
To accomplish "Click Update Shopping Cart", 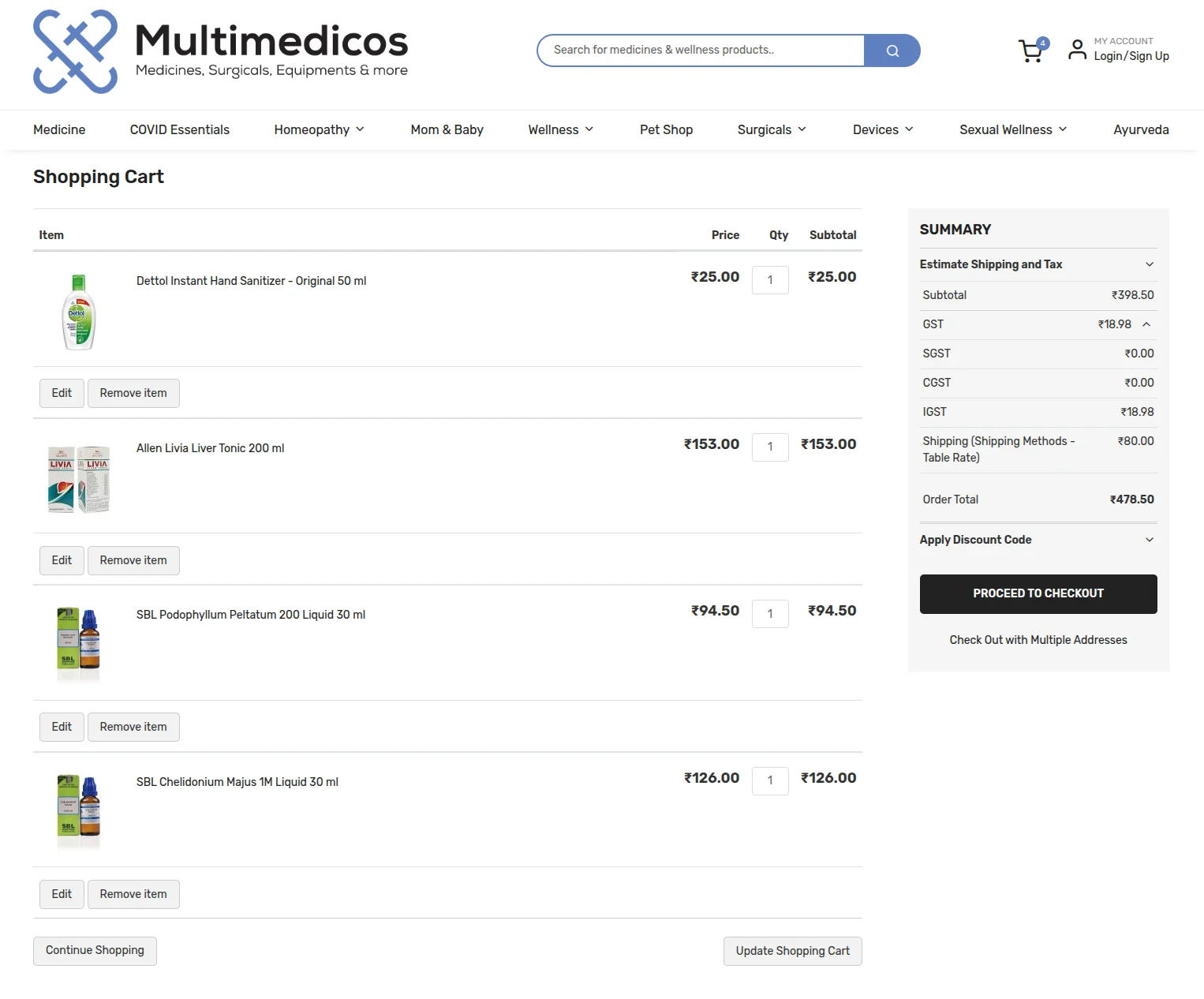I will [x=792, y=951].
